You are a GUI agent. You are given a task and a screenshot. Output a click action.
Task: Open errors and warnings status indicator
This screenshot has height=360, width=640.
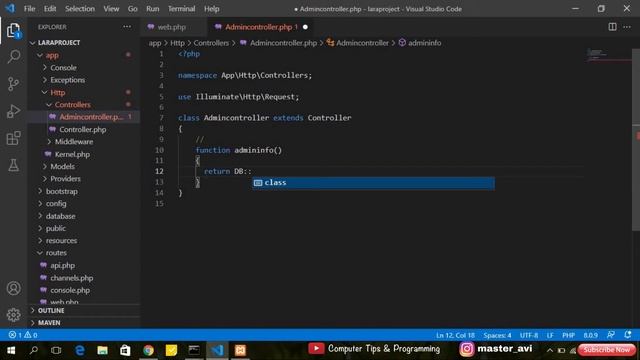tap(23, 335)
